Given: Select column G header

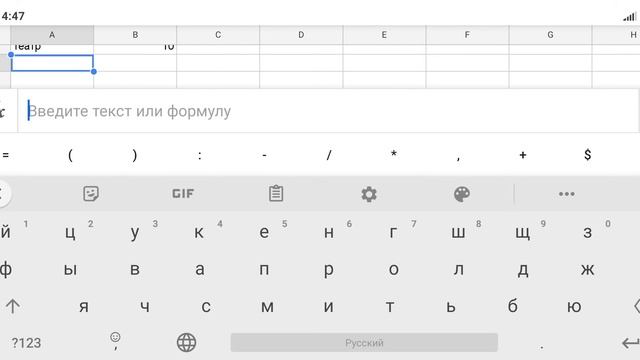Looking at the screenshot, I should [550, 35].
